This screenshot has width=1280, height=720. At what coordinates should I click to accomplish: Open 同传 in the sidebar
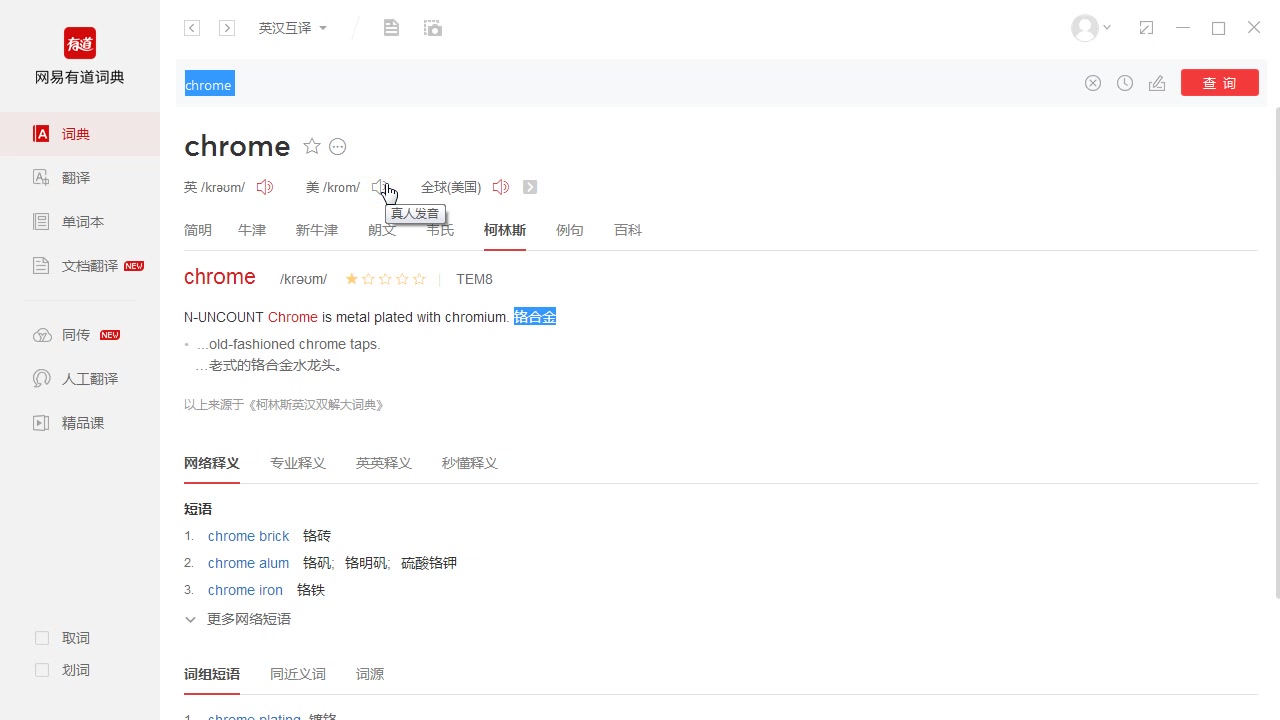coord(80,335)
